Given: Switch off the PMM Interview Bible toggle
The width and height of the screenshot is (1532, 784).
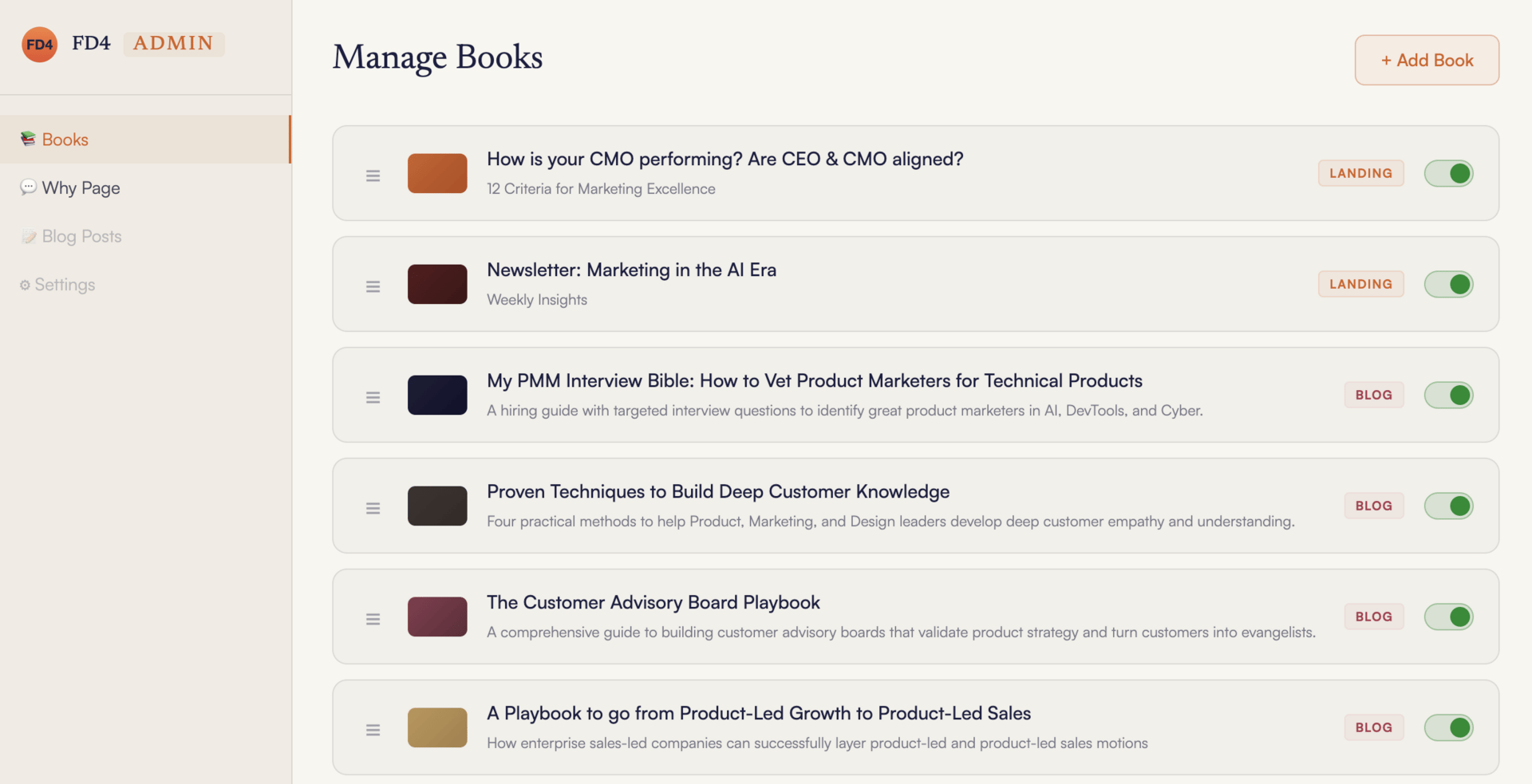Looking at the screenshot, I should [x=1448, y=395].
